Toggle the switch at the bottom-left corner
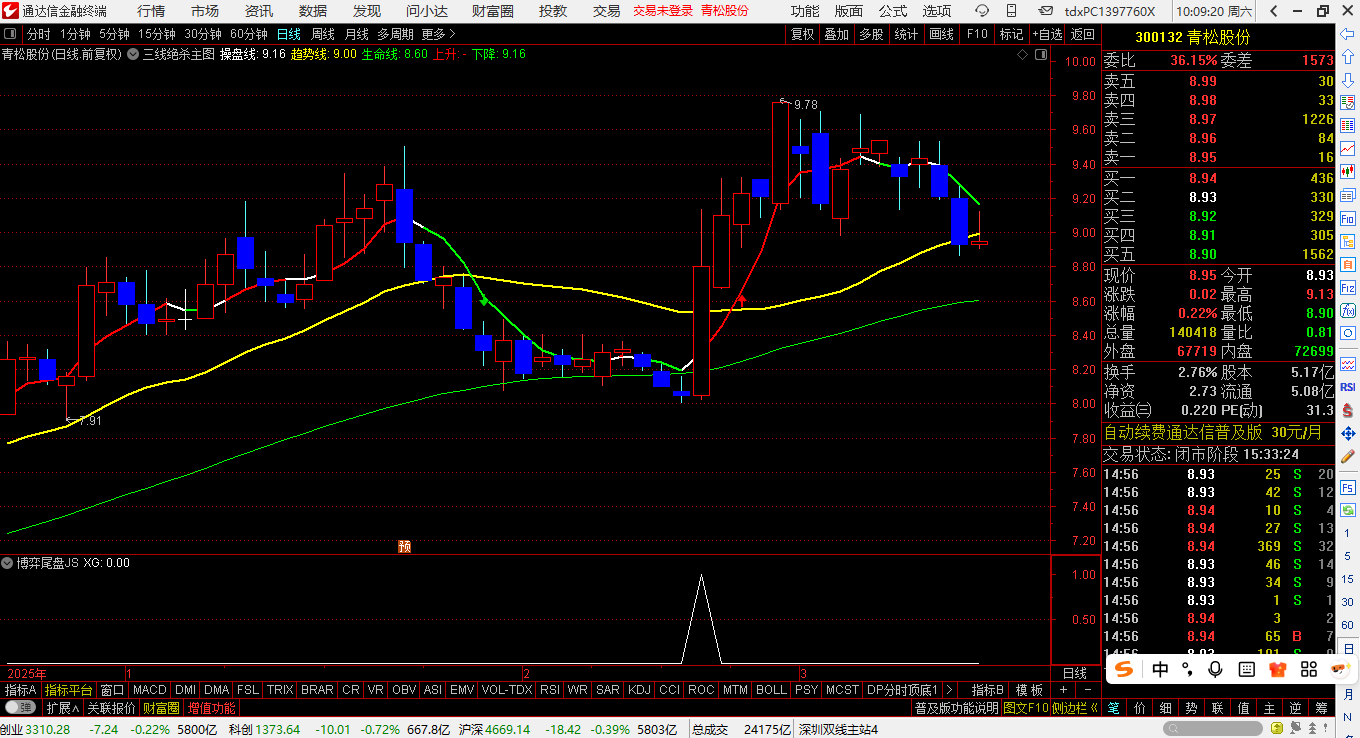Viewport: 1360px width, 738px height. tap(20, 707)
